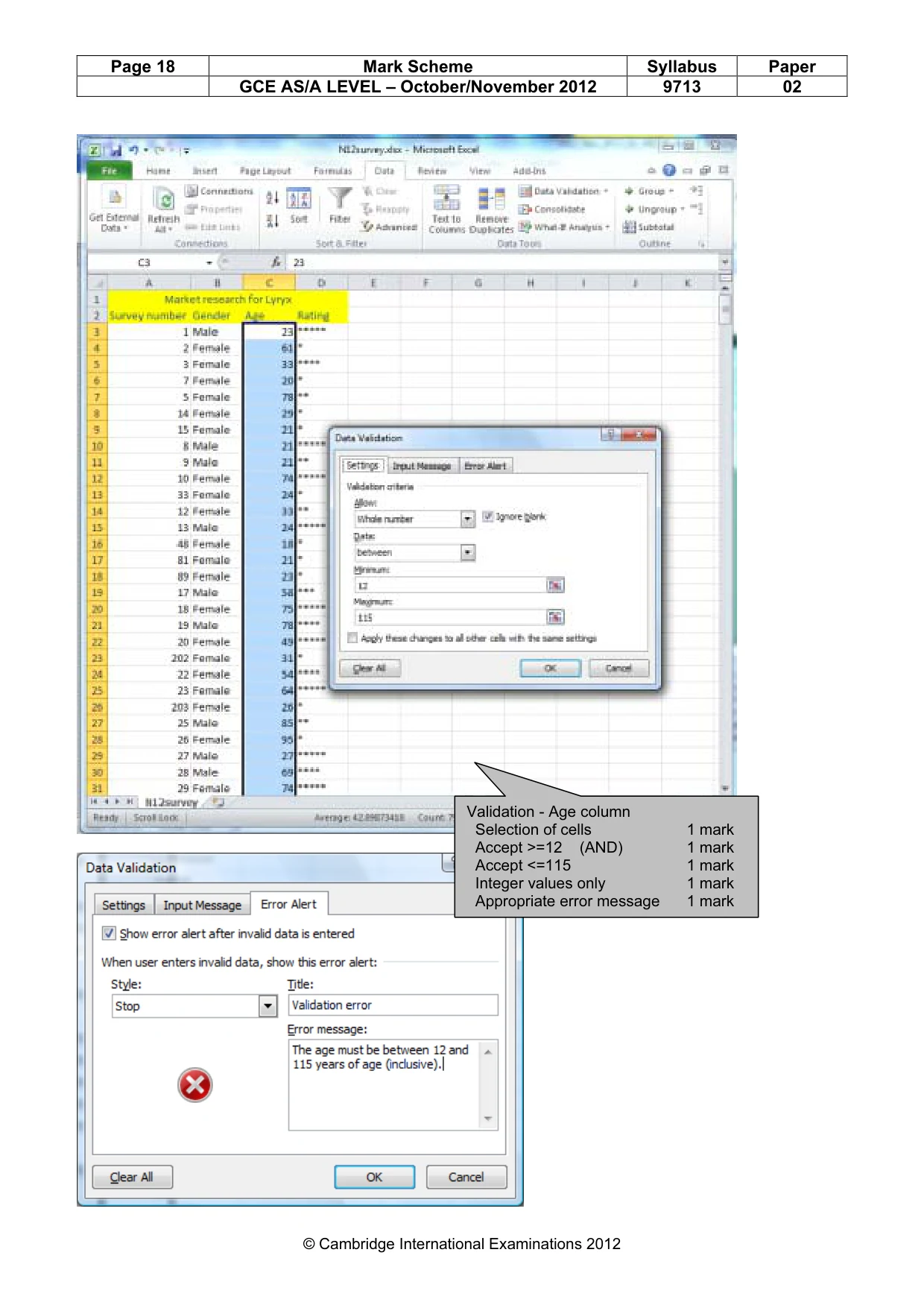Viewport: 924px width, 1308px height.
Task: Uncheck Show error alert after invalid data
Action: point(109,933)
